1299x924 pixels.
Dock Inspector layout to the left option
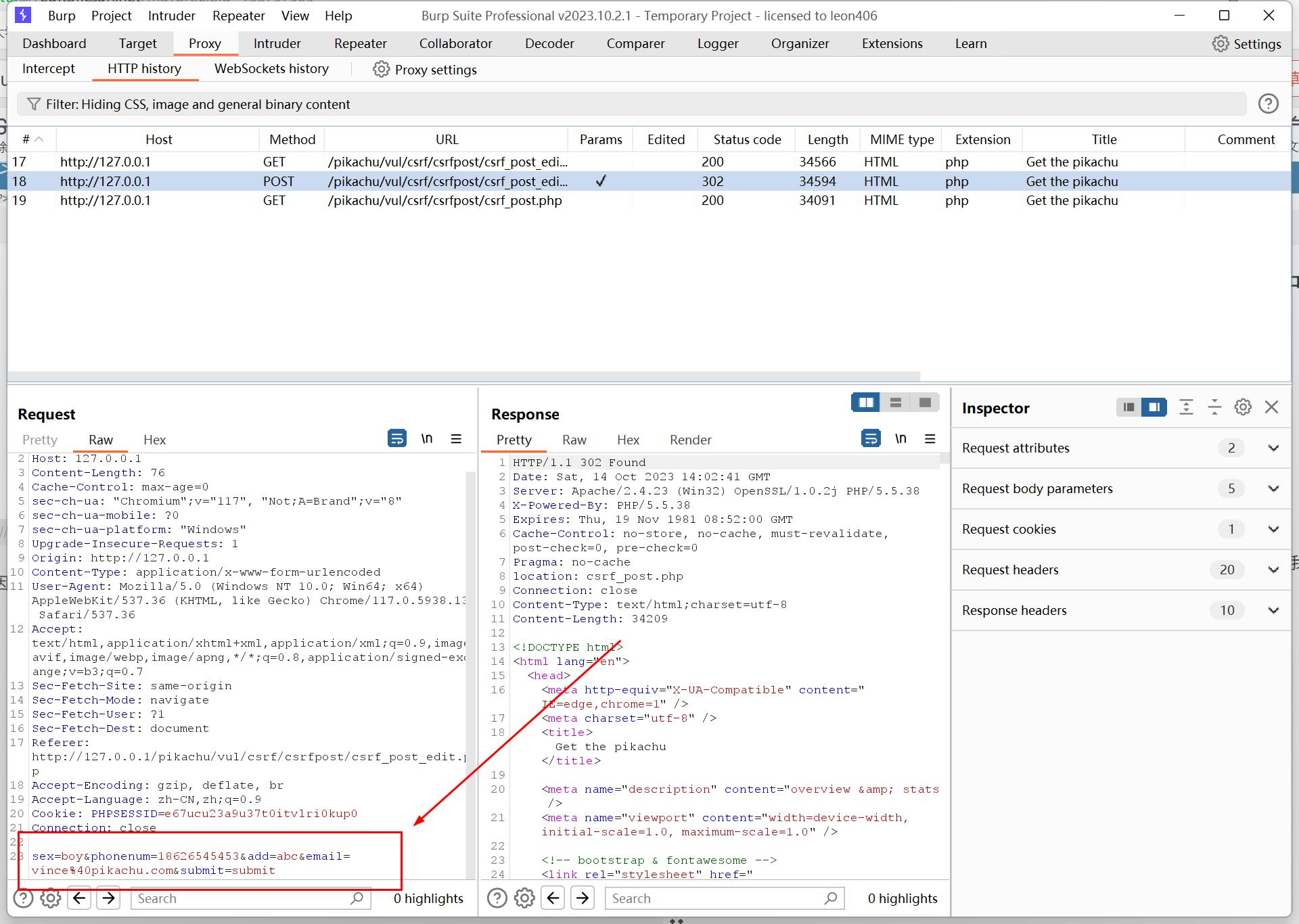[1129, 407]
